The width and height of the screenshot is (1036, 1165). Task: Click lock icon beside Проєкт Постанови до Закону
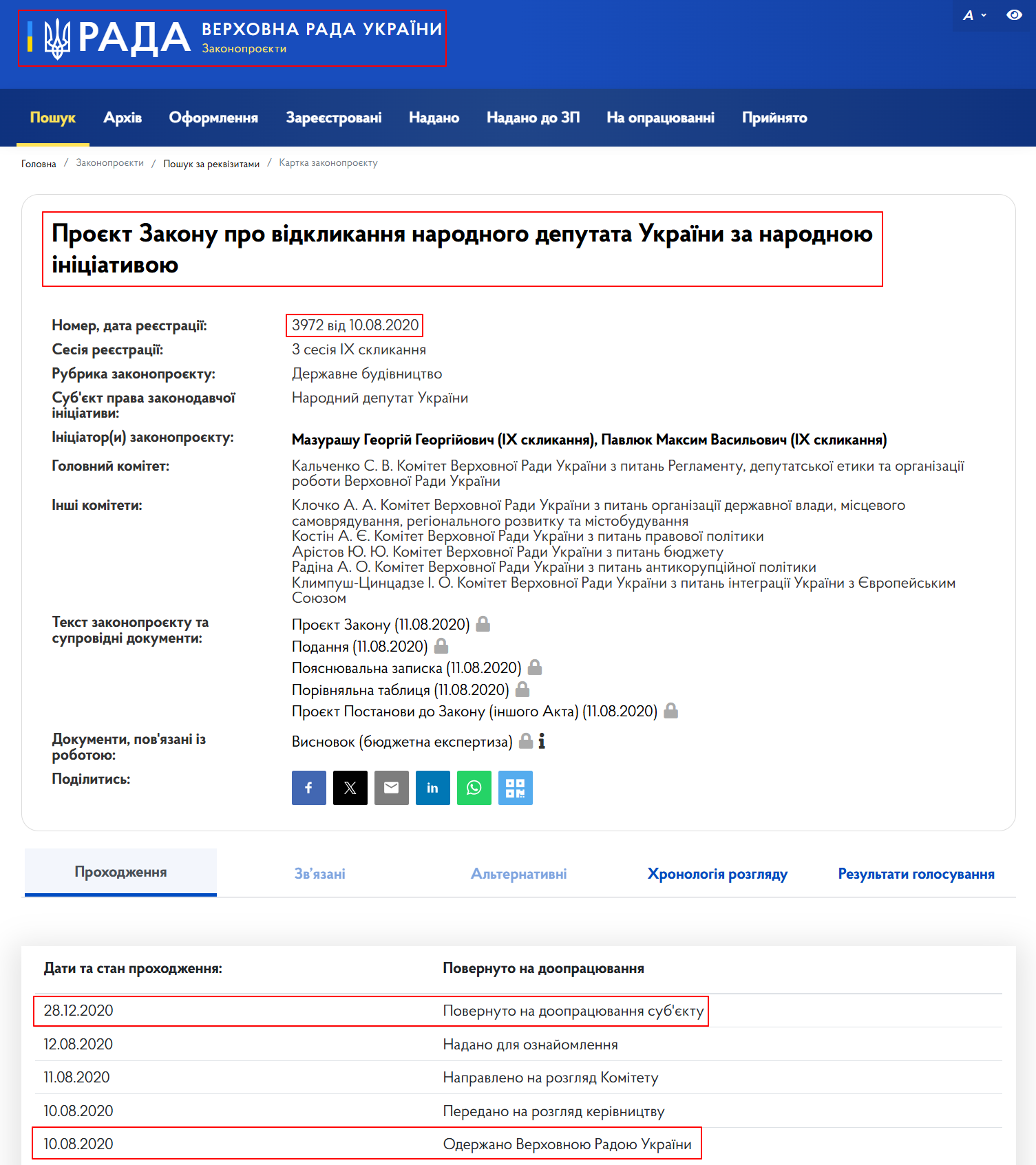tap(671, 711)
